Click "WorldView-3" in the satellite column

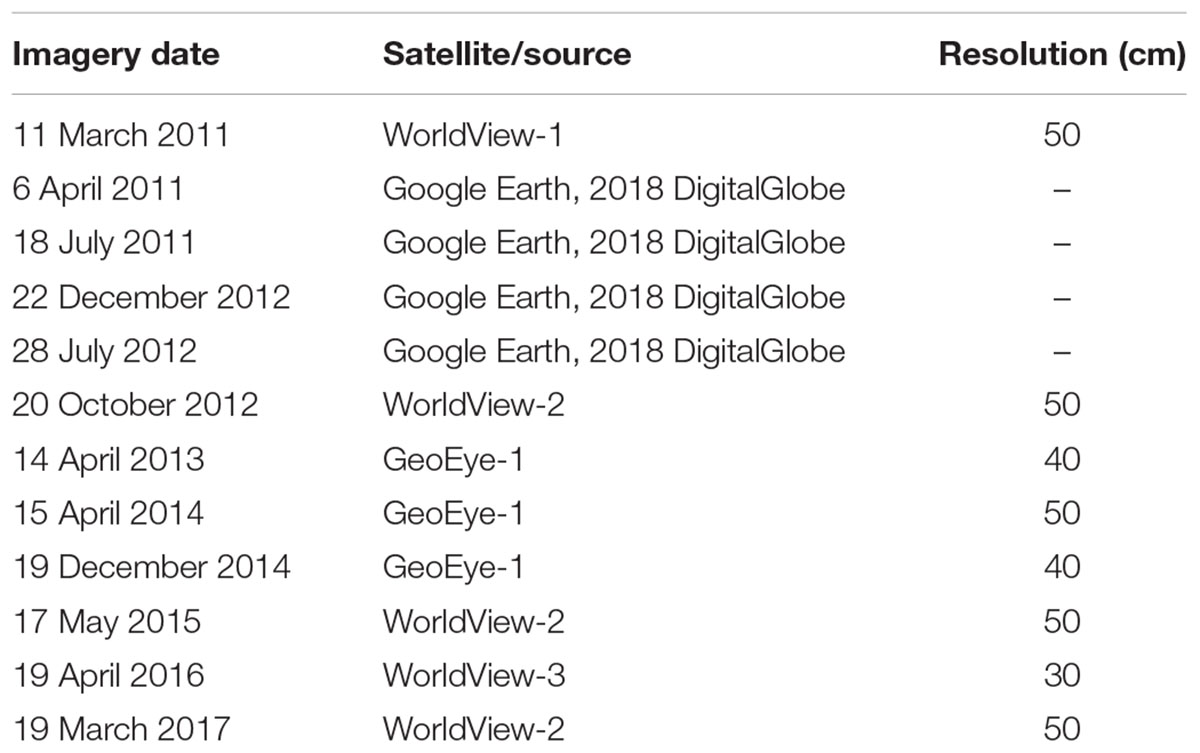pyautogui.click(x=474, y=675)
